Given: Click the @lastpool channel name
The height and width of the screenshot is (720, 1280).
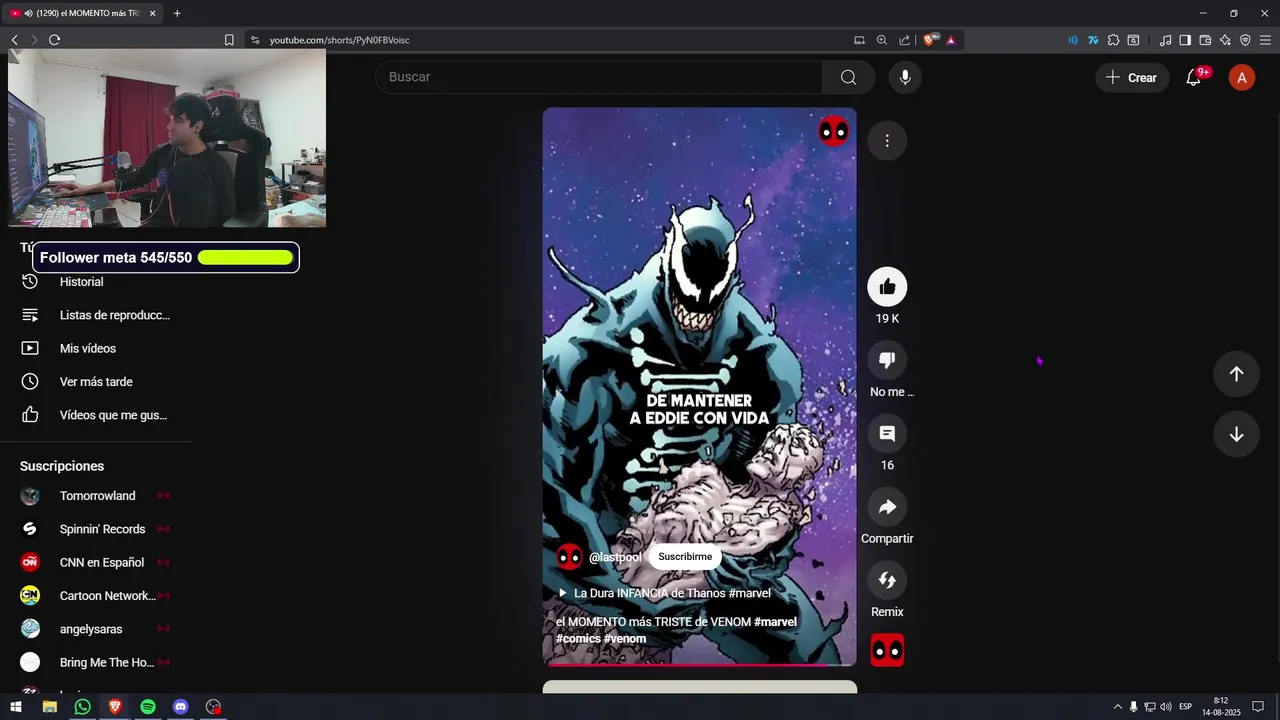Looking at the screenshot, I should click(615, 557).
